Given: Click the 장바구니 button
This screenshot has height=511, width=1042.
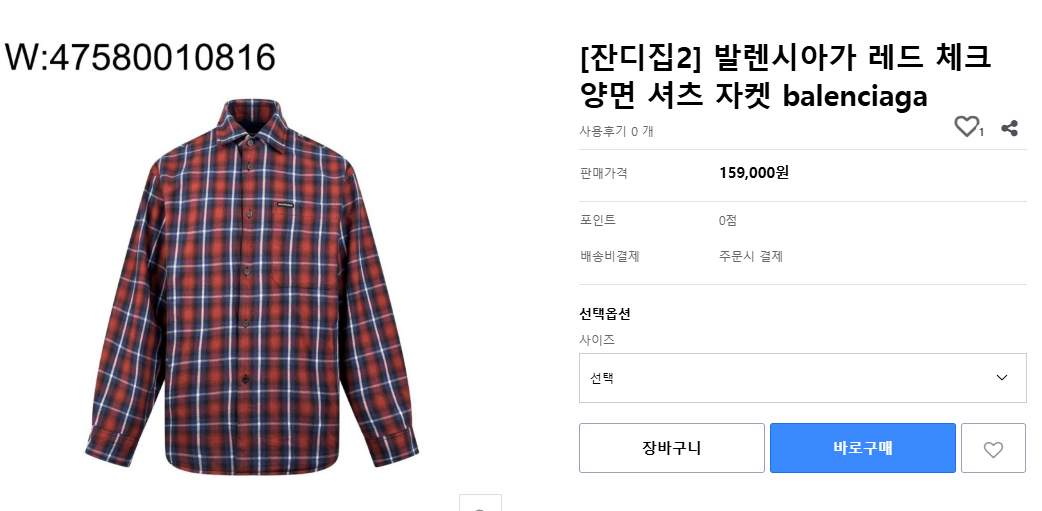Looking at the screenshot, I should pyautogui.click(x=671, y=448).
